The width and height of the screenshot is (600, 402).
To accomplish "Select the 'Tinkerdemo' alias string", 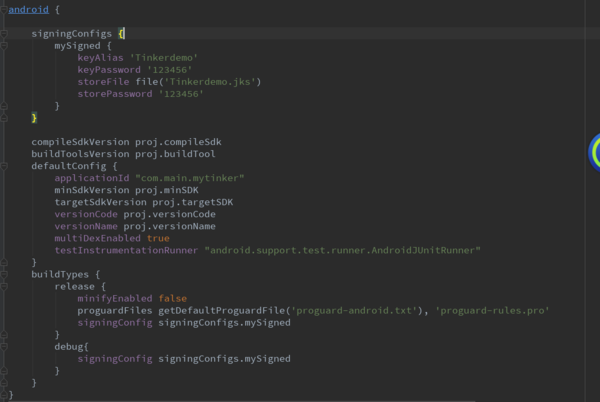I will click(164, 58).
